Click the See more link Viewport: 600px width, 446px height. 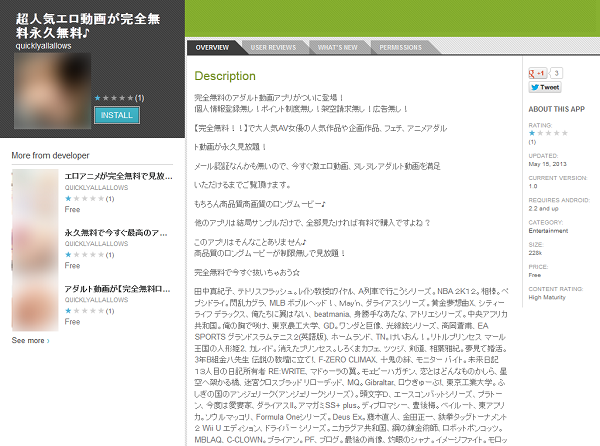[x=28, y=340]
